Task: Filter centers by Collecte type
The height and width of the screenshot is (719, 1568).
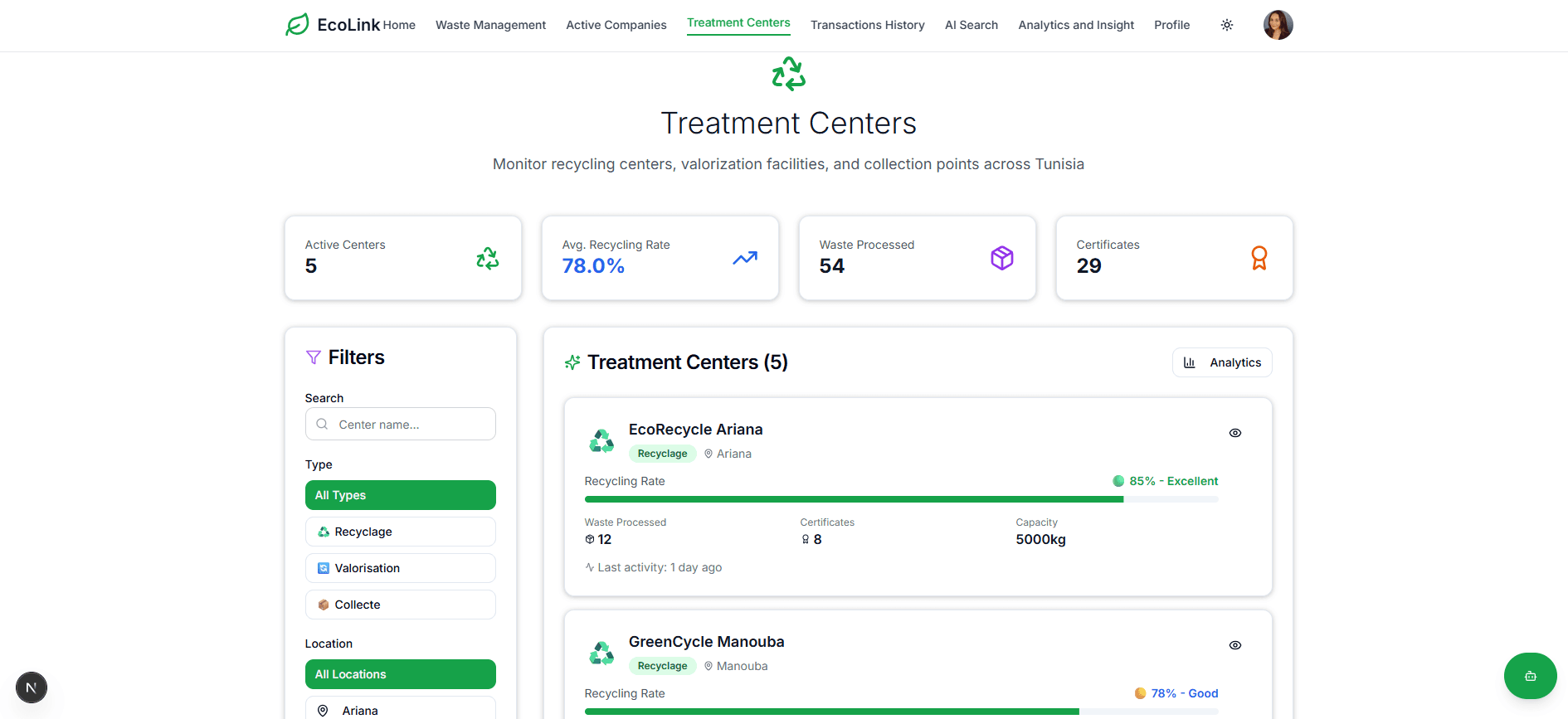Action: 401,605
